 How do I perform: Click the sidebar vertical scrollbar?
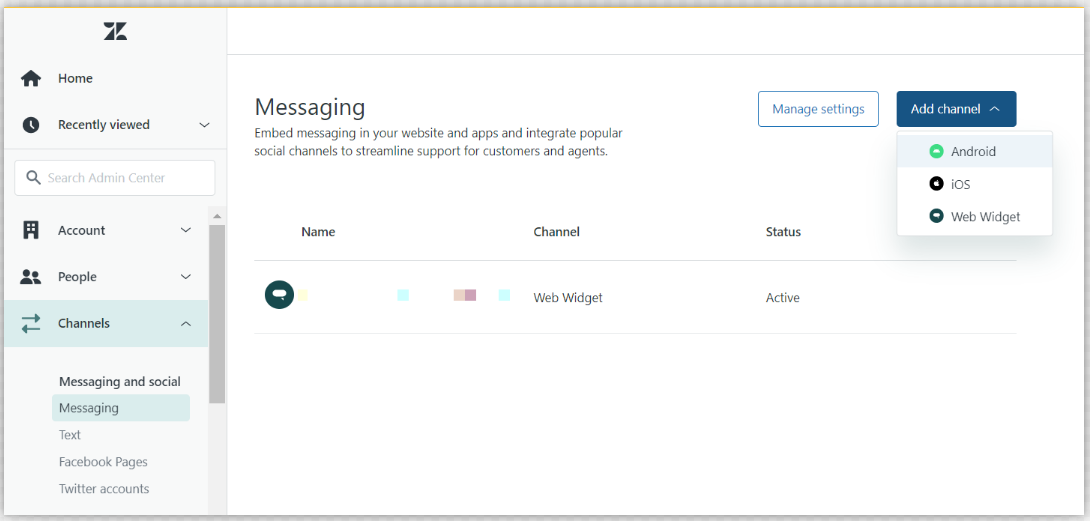pos(217,312)
